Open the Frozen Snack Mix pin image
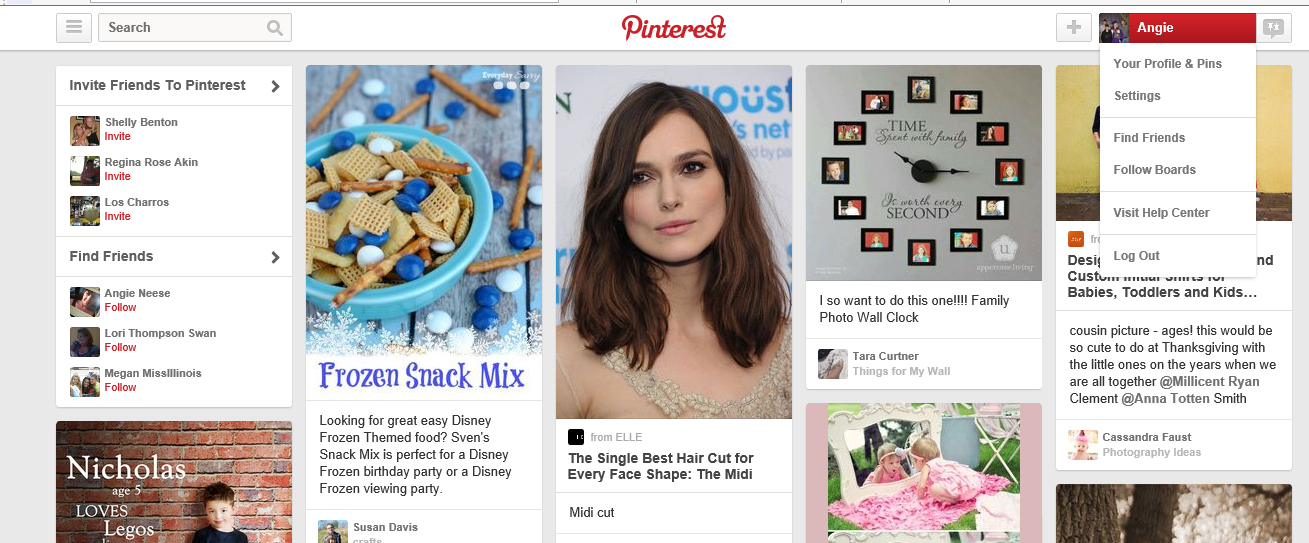 point(424,232)
